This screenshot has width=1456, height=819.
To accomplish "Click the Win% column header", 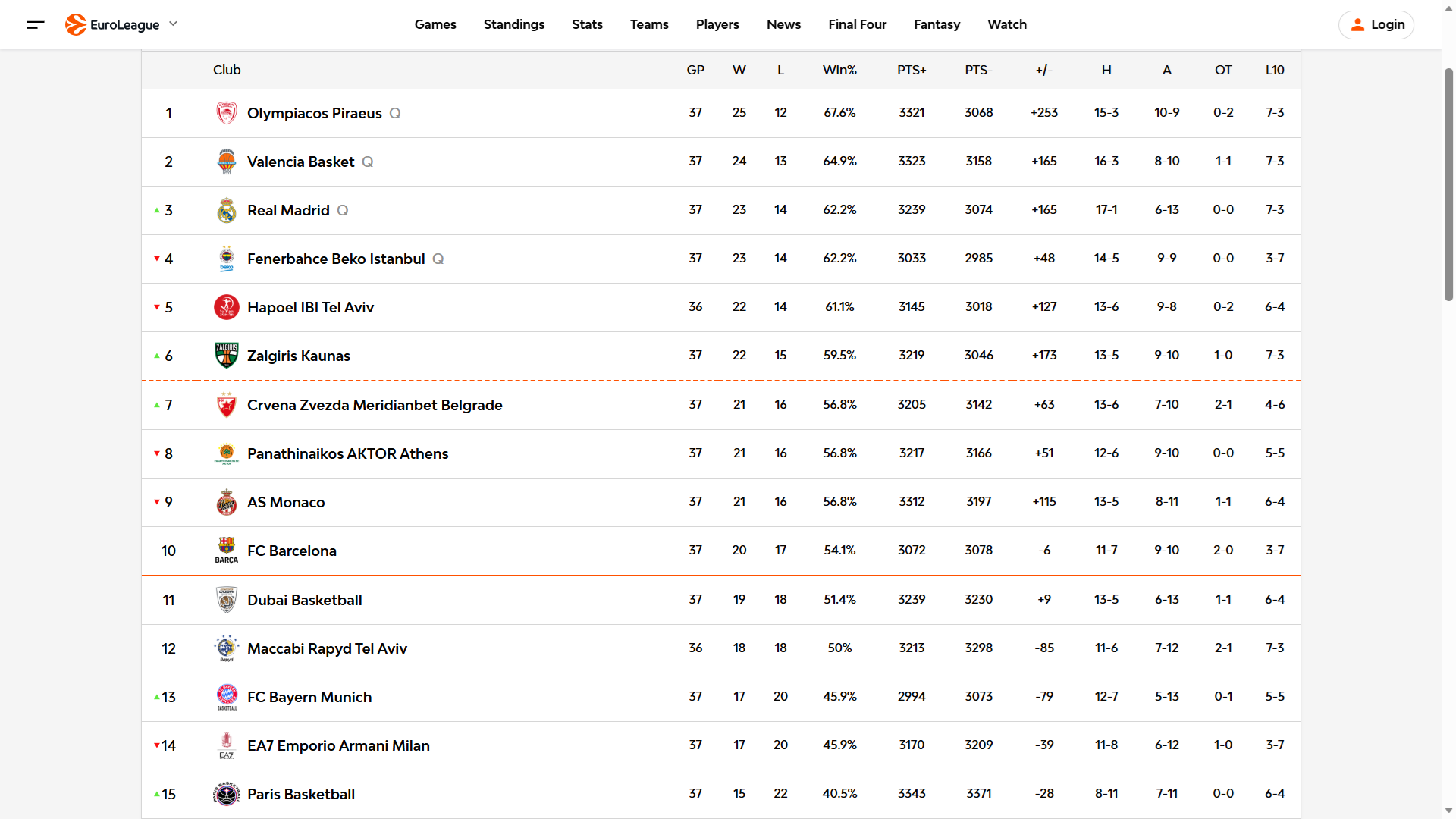I will 839,70.
